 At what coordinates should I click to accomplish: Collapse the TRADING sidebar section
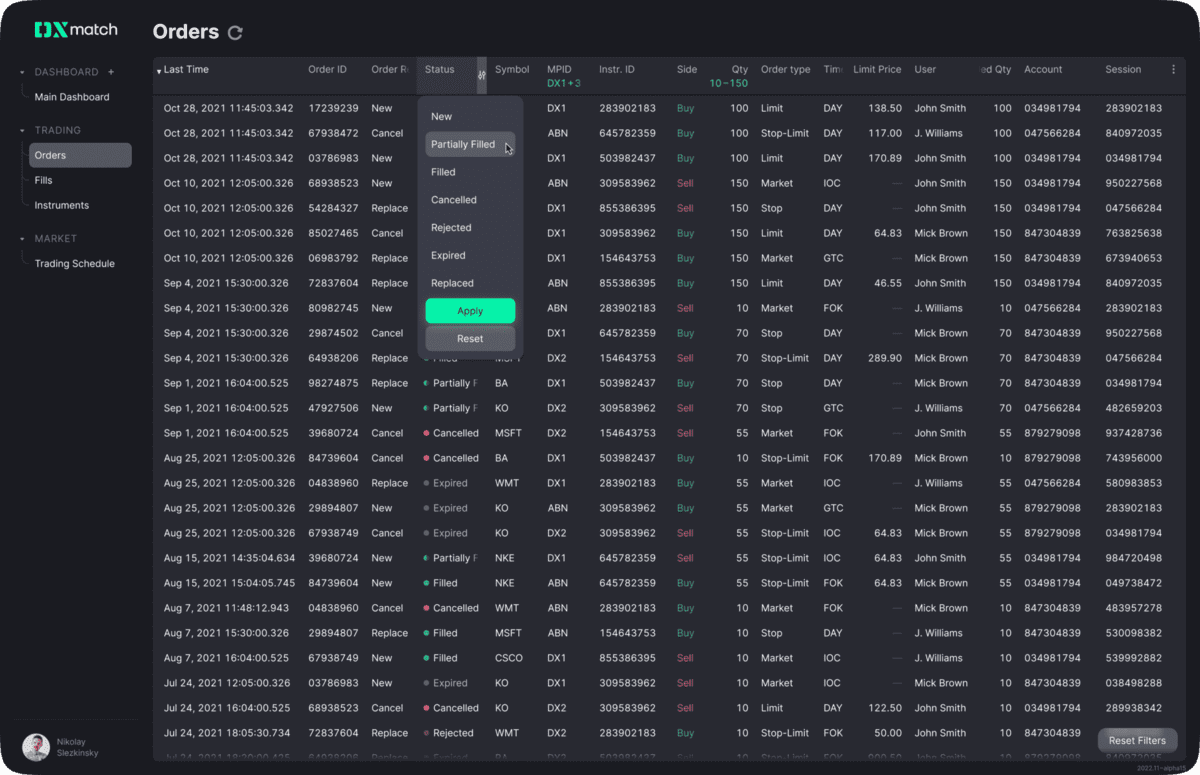[x=22, y=130]
